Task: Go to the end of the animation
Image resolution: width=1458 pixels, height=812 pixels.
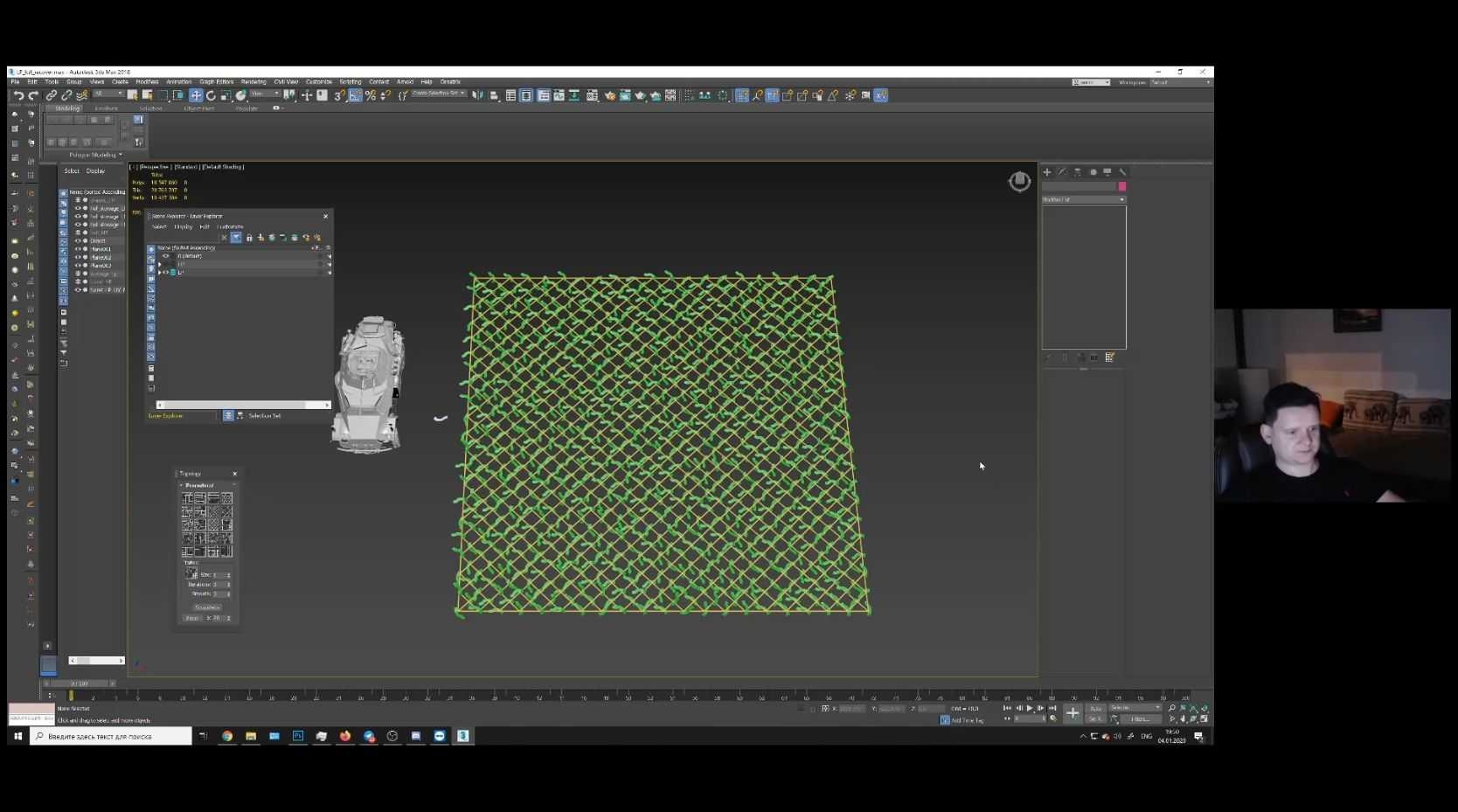Action: click(x=1052, y=708)
